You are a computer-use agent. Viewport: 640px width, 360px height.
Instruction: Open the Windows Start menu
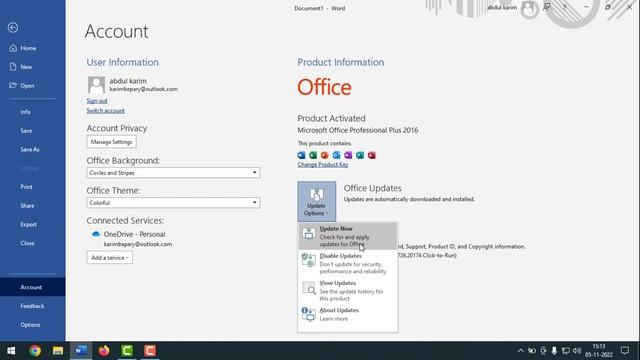[x=11, y=351]
